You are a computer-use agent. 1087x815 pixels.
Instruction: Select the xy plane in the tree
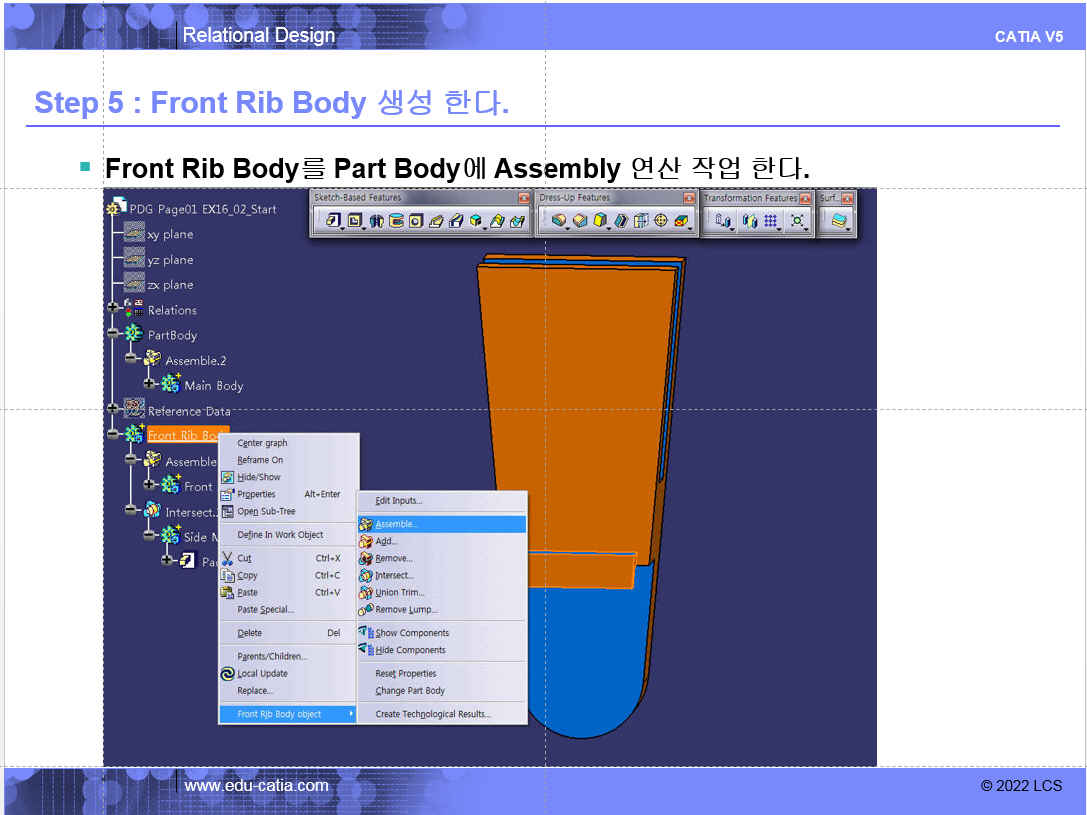point(170,234)
